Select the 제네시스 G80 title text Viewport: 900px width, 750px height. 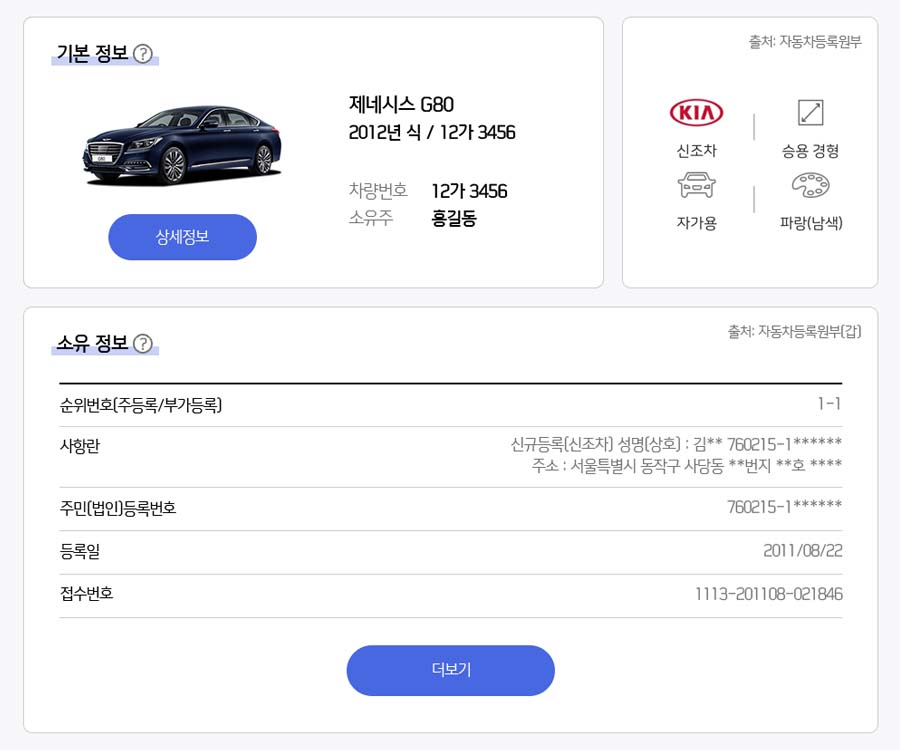[401, 104]
